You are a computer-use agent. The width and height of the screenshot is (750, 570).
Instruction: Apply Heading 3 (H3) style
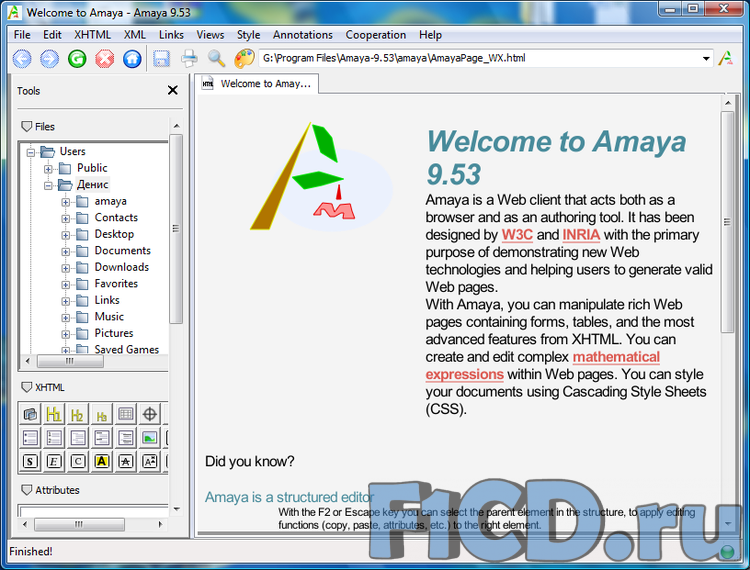point(101,414)
